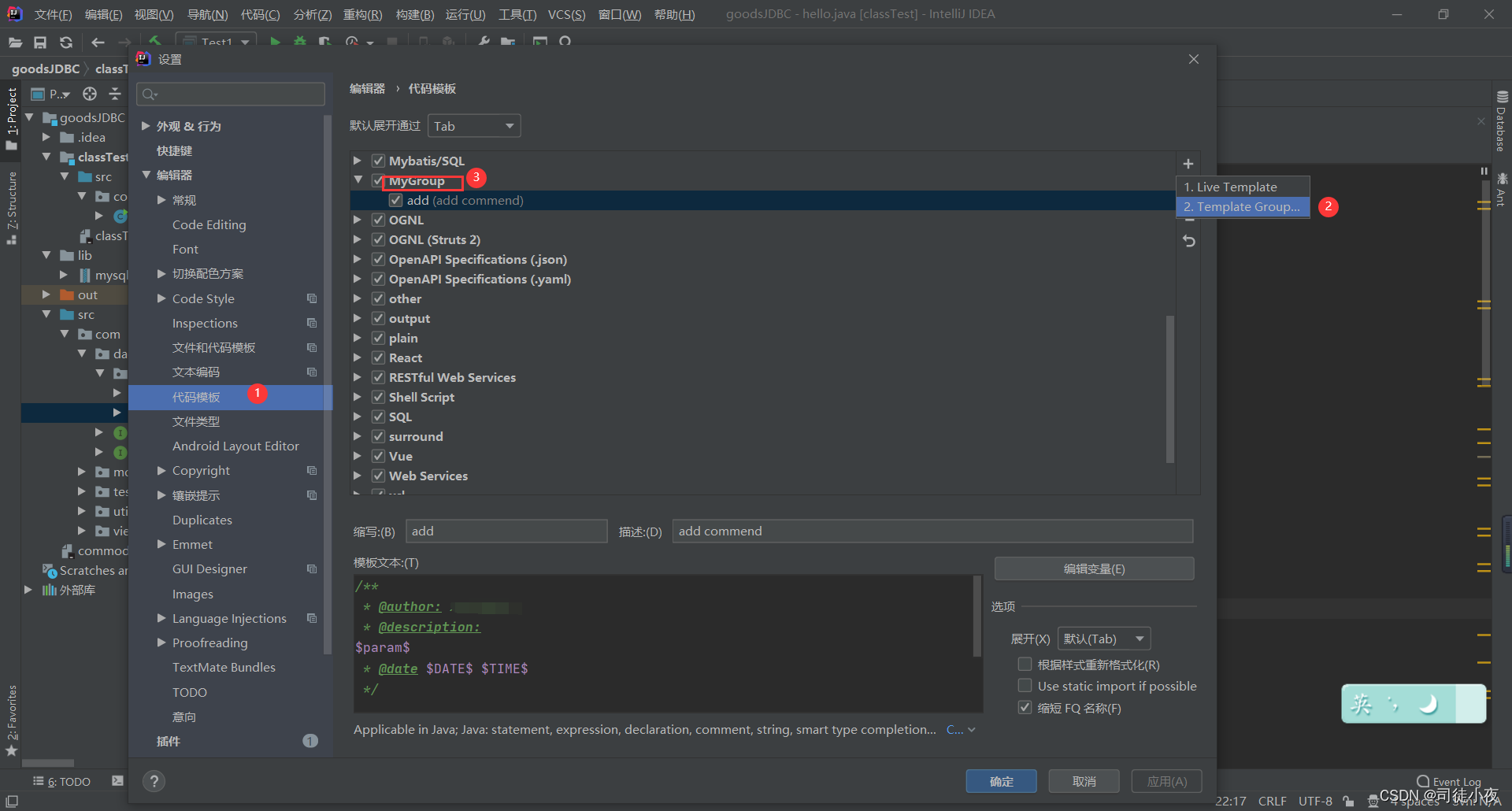Screen dimensions: 1512x811
Task: Enable reformat according to style checkbox
Action: tap(1025, 664)
